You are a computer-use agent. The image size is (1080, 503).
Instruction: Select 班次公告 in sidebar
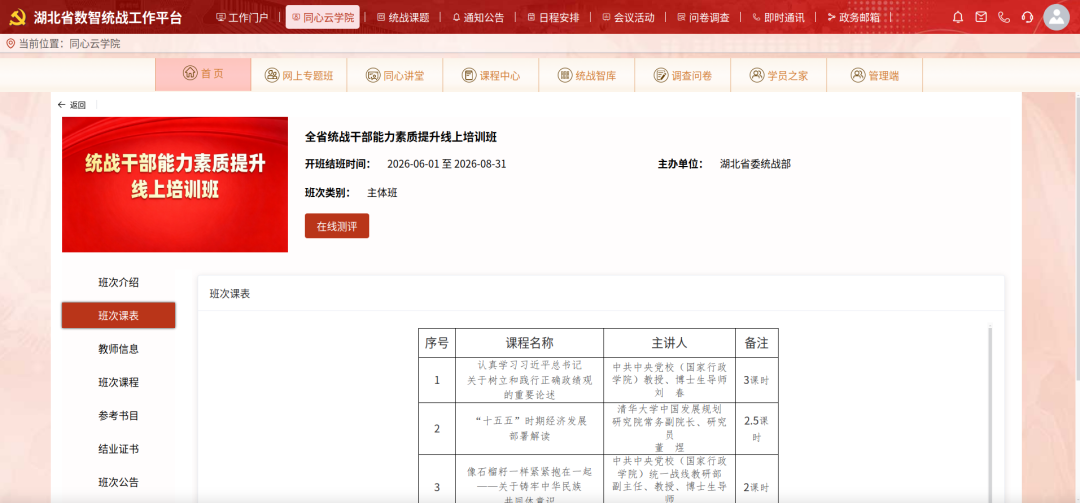click(118, 482)
